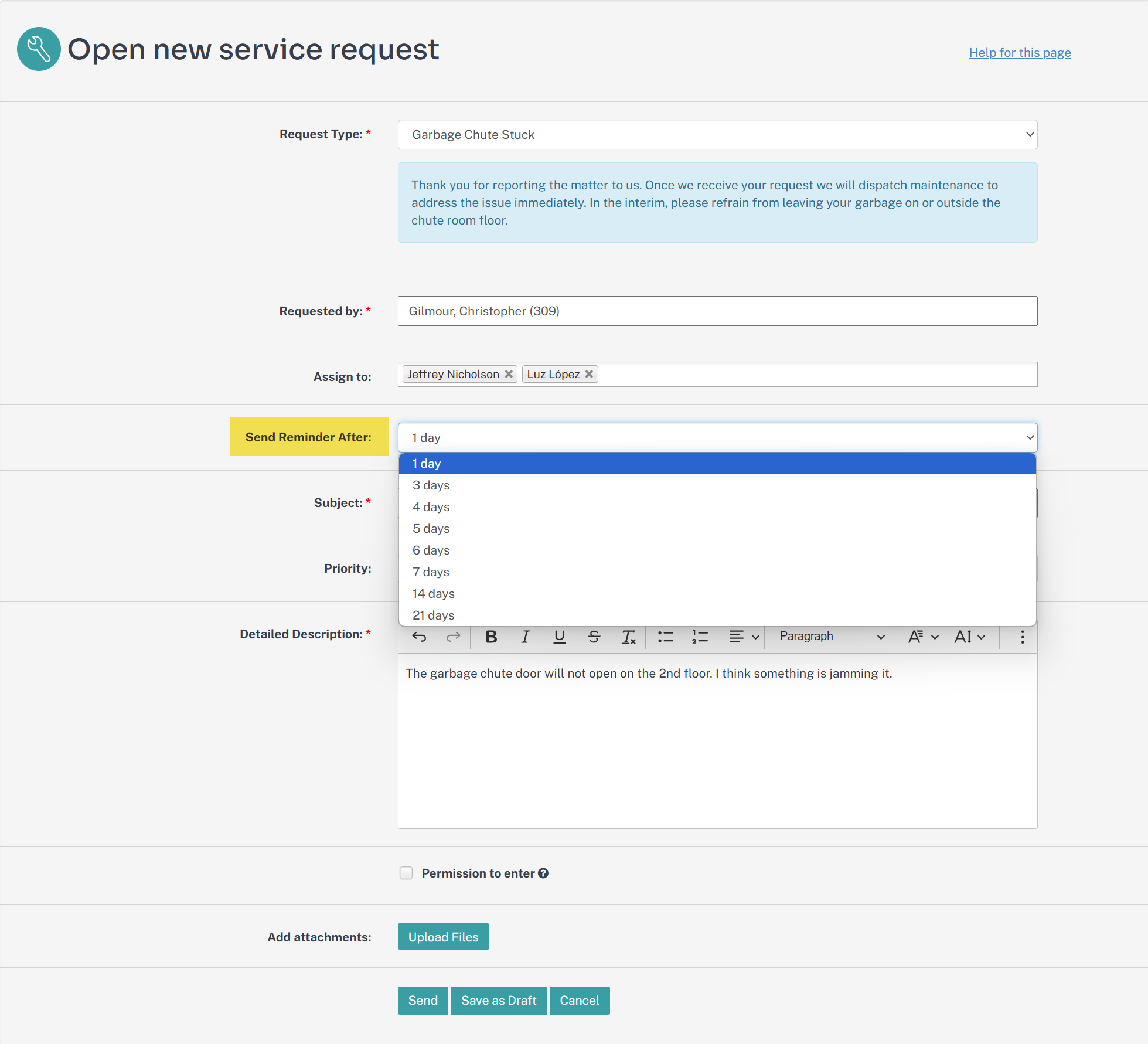Collapse the Send Reminder After dropdown
The image size is (1148, 1044).
coord(717,437)
